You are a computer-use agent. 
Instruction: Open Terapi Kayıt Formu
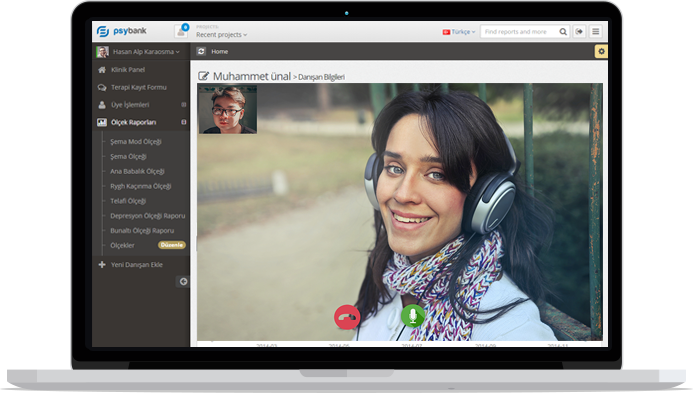pos(139,88)
